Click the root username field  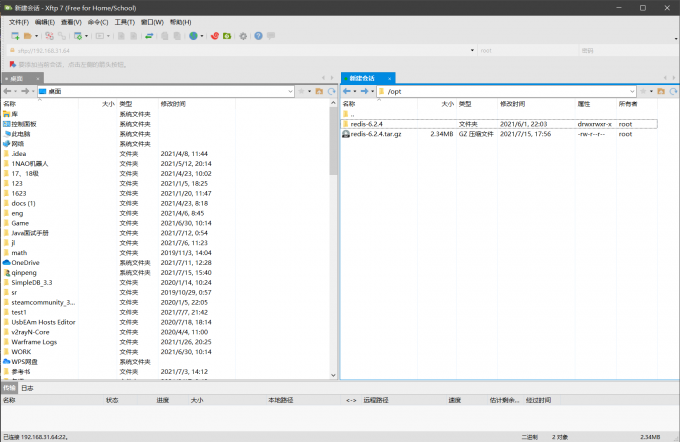click(527, 51)
